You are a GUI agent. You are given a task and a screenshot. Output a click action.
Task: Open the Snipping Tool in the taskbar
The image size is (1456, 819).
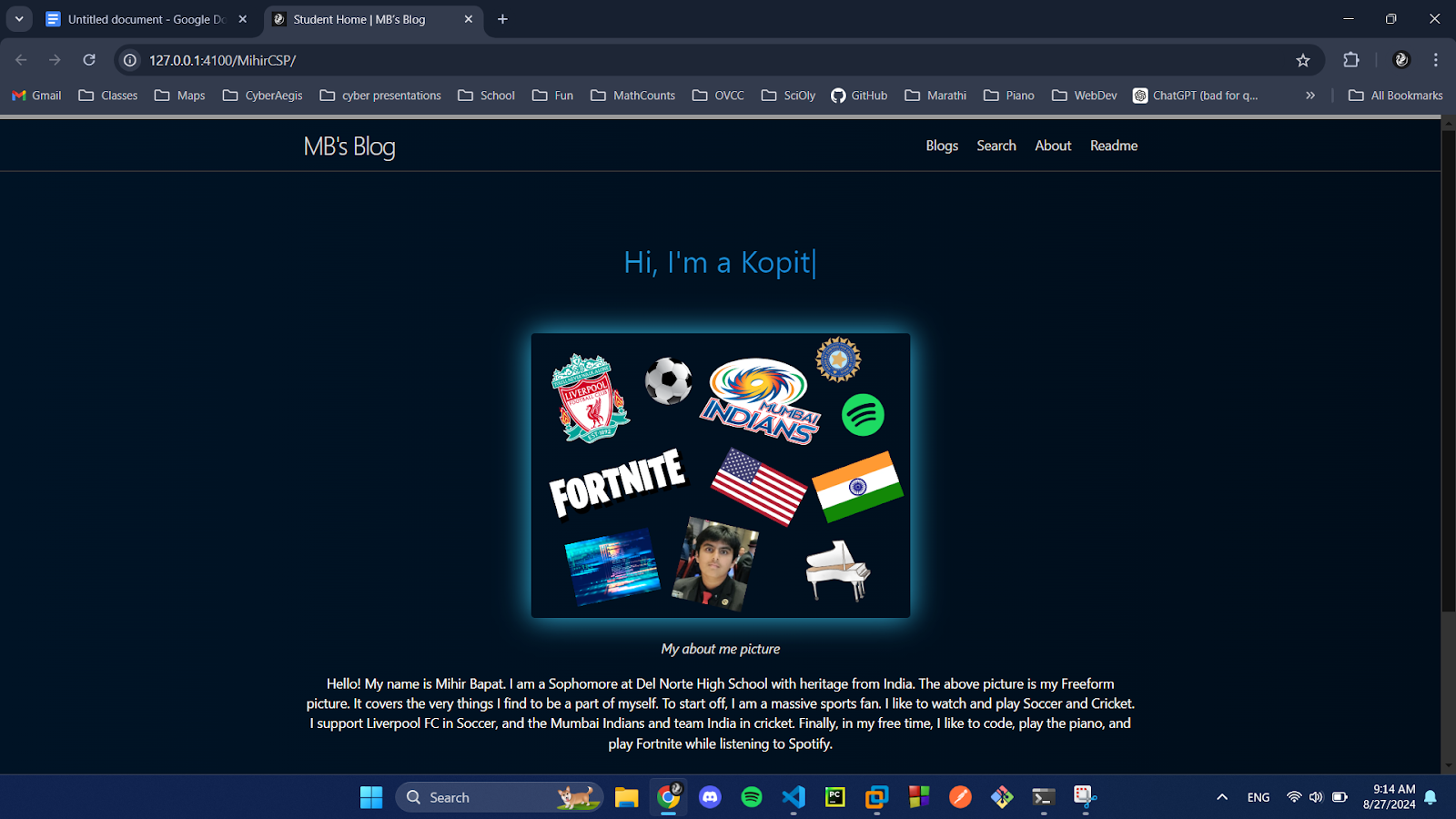[x=1085, y=797]
